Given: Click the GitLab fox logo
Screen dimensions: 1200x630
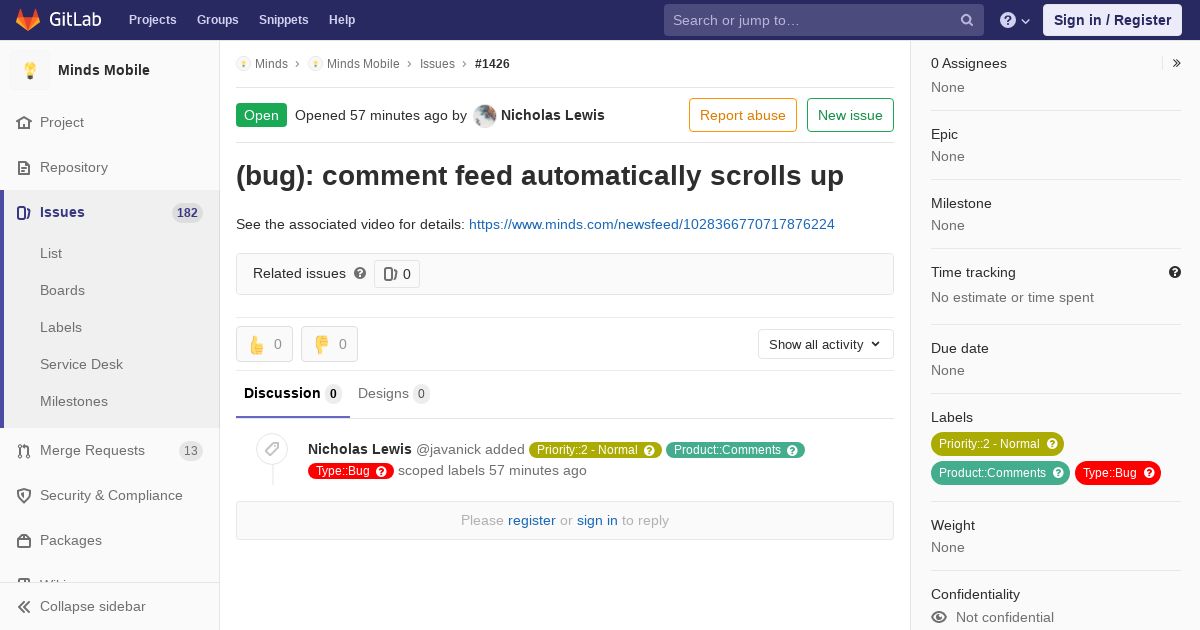Looking at the screenshot, I should click(x=28, y=19).
